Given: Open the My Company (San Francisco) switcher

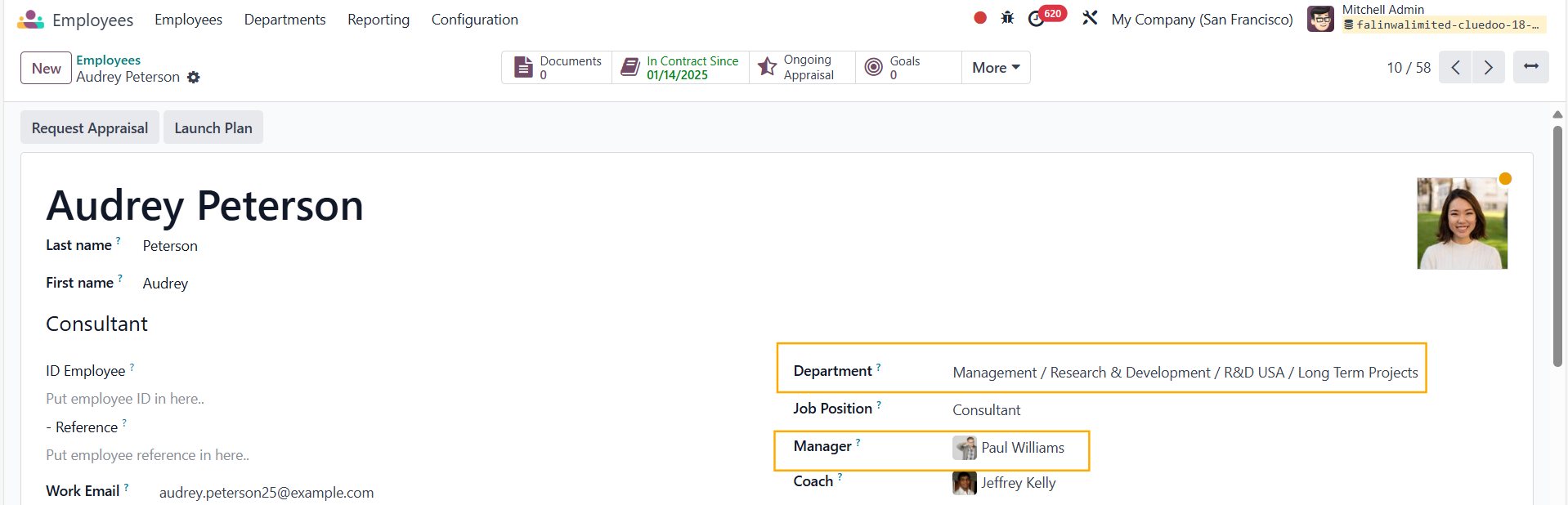Looking at the screenshot, I should coord(1201,20).
